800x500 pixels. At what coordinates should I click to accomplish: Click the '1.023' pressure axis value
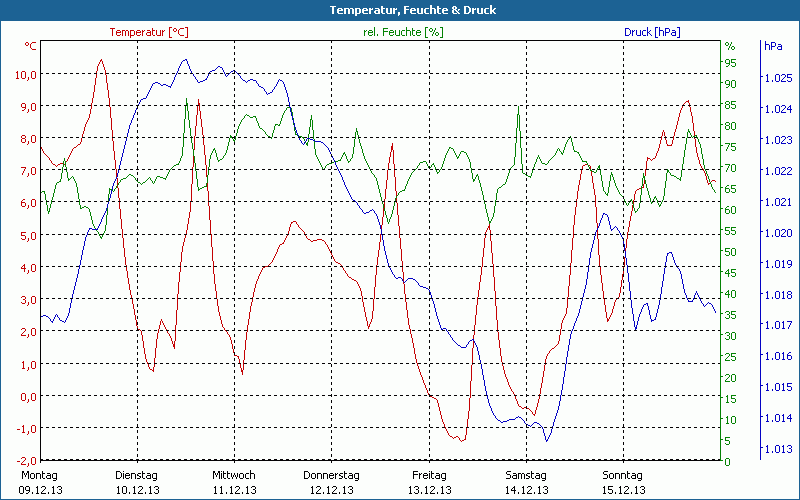[778, 140]
